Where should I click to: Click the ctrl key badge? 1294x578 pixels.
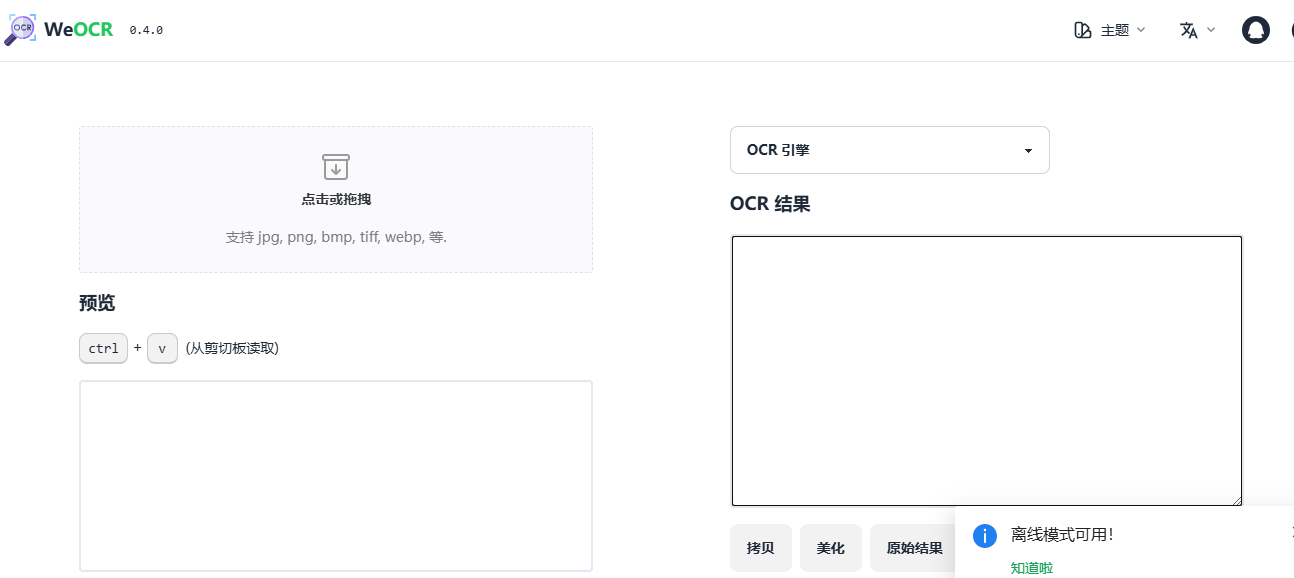point(103,348)
